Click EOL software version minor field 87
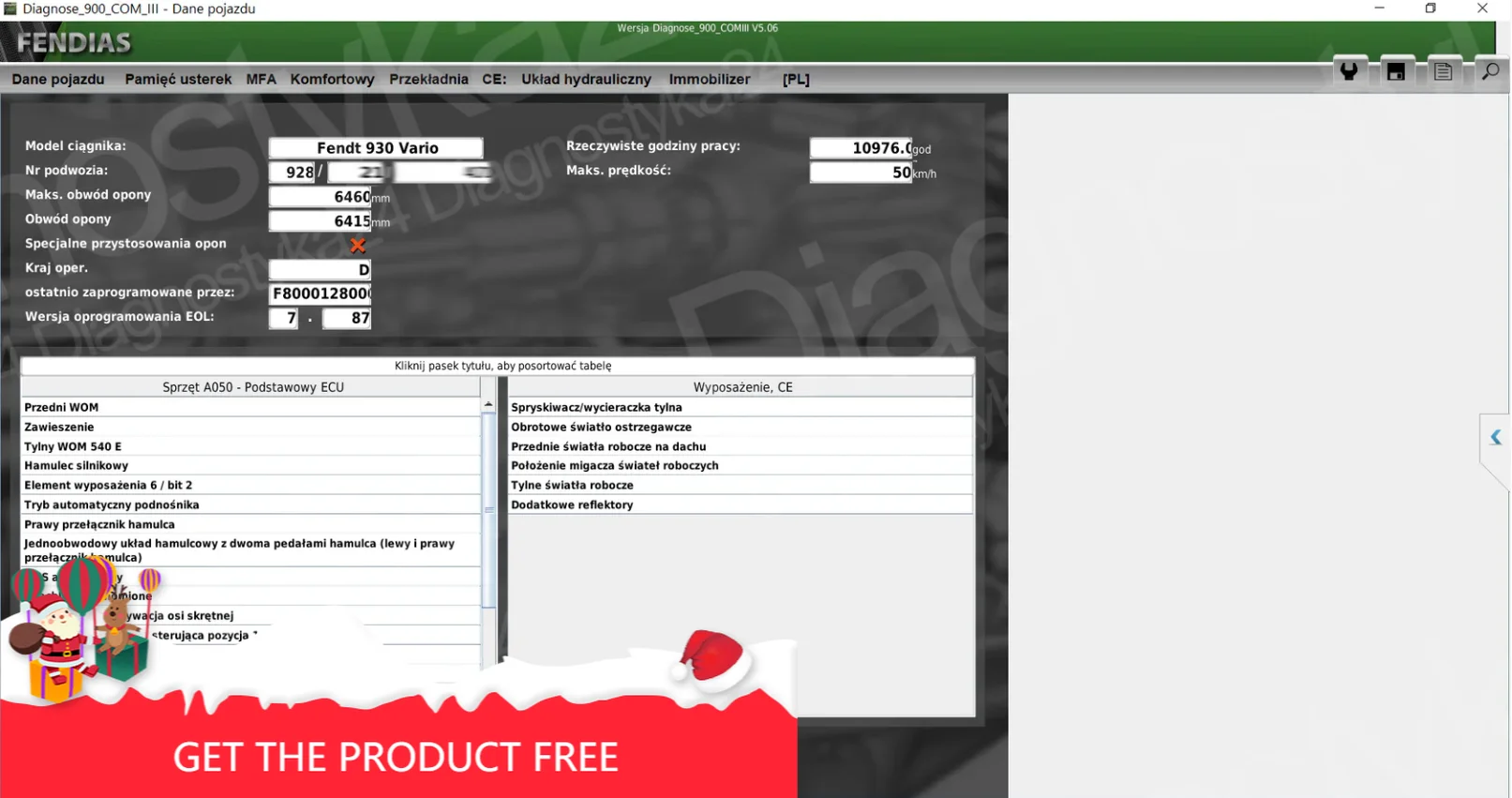Viewport: 1512px width, 798px height. (347, 318)
